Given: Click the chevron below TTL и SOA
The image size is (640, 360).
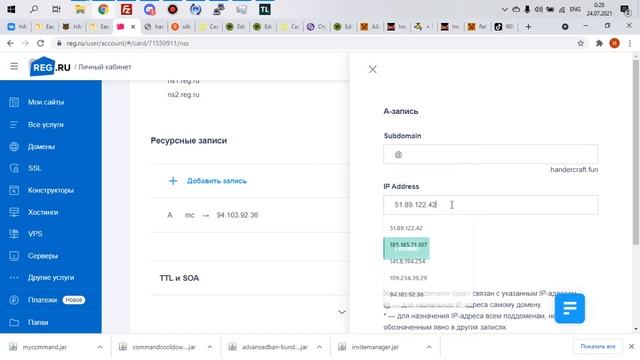Looking at the screenshot, I should (x=342, y=312).
